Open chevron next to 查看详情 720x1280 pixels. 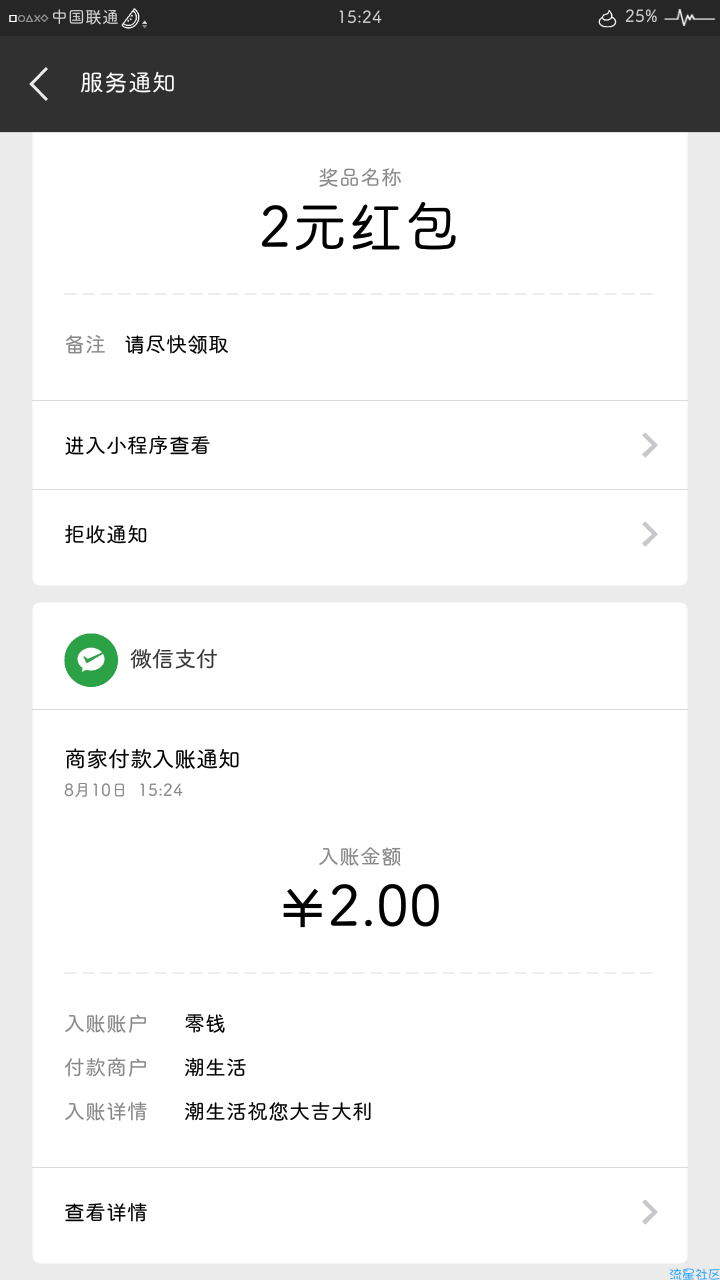click(x=650, y=1212)
